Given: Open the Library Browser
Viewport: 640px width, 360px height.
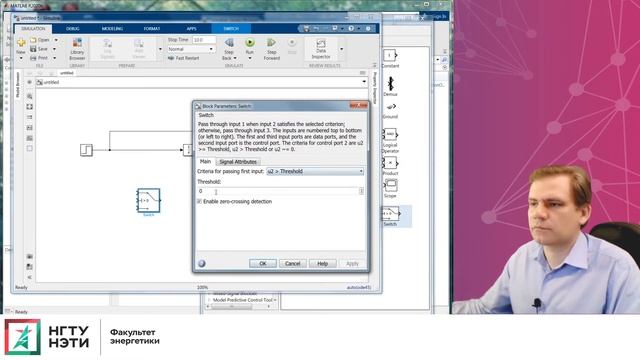Looking at the screenshot, I should point(77,49).
